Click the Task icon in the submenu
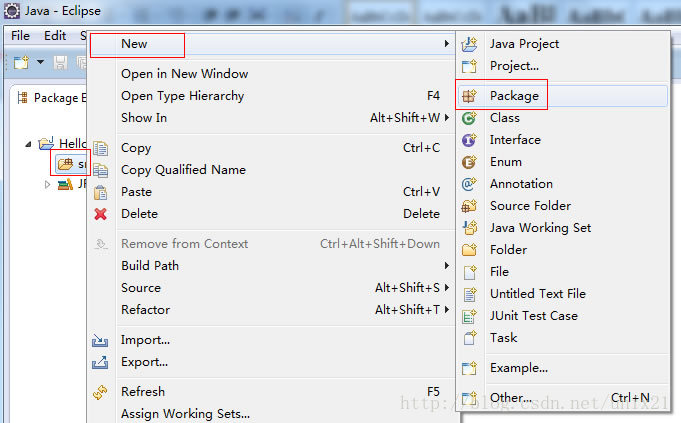The width and height of the screenshot is (681, 423). (x=469, y=338)
